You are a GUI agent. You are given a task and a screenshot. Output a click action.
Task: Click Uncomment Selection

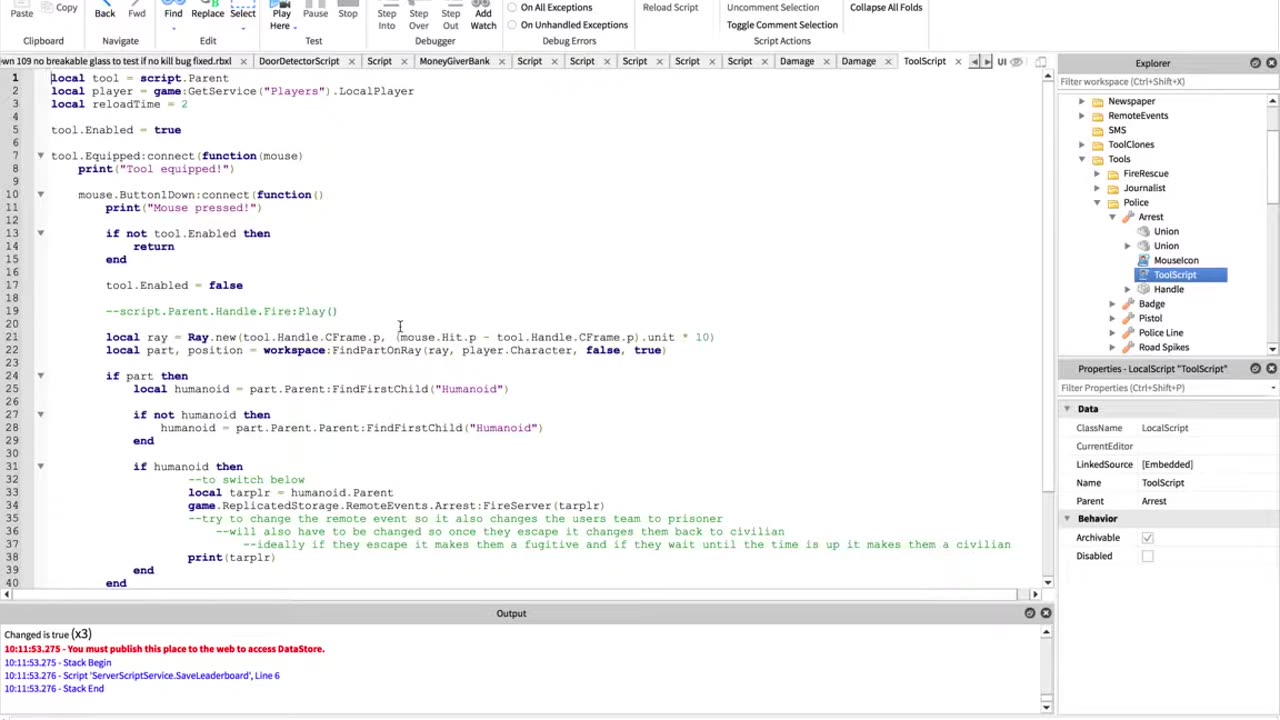[772, 8]
